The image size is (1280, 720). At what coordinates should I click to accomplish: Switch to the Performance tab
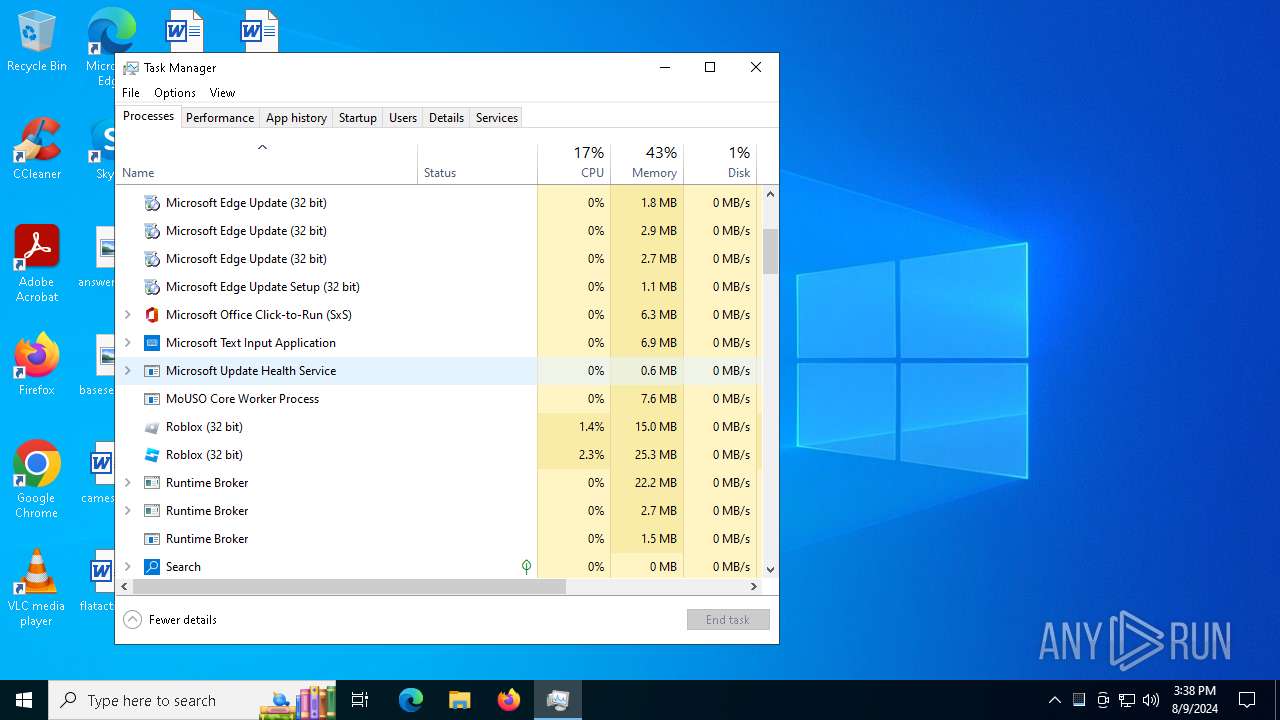click(220, 118)
